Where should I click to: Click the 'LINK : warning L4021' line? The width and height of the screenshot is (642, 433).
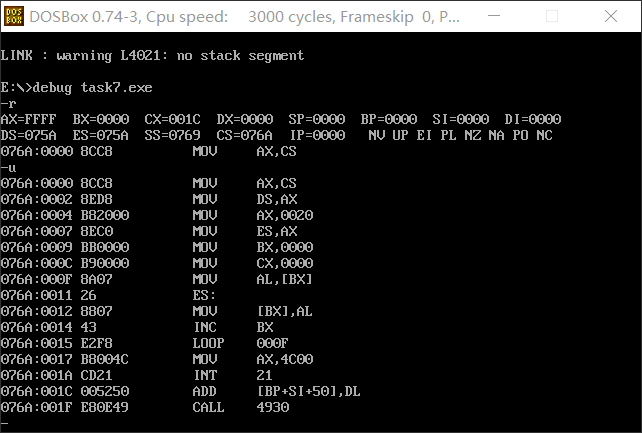coord(152,56)
